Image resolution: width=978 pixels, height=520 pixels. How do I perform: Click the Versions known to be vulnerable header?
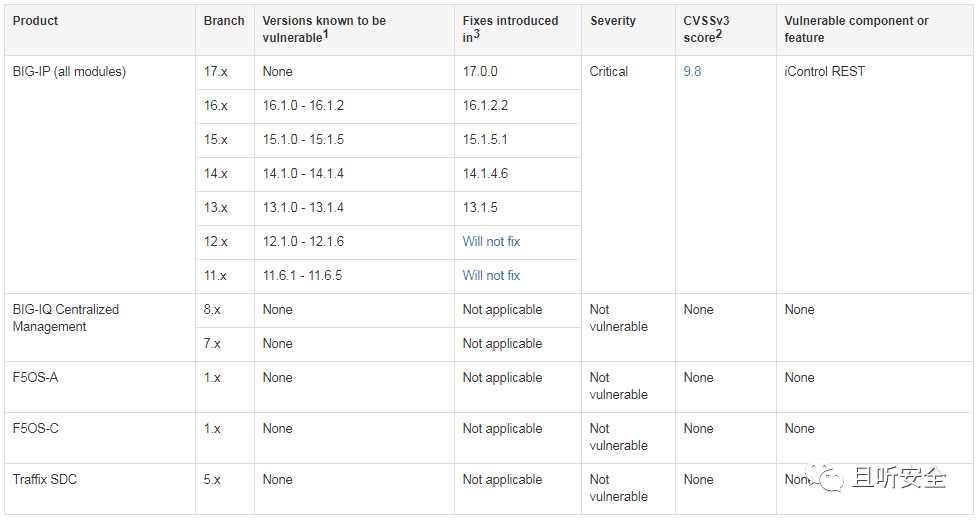pyautogui.click(x=324, y=29)
